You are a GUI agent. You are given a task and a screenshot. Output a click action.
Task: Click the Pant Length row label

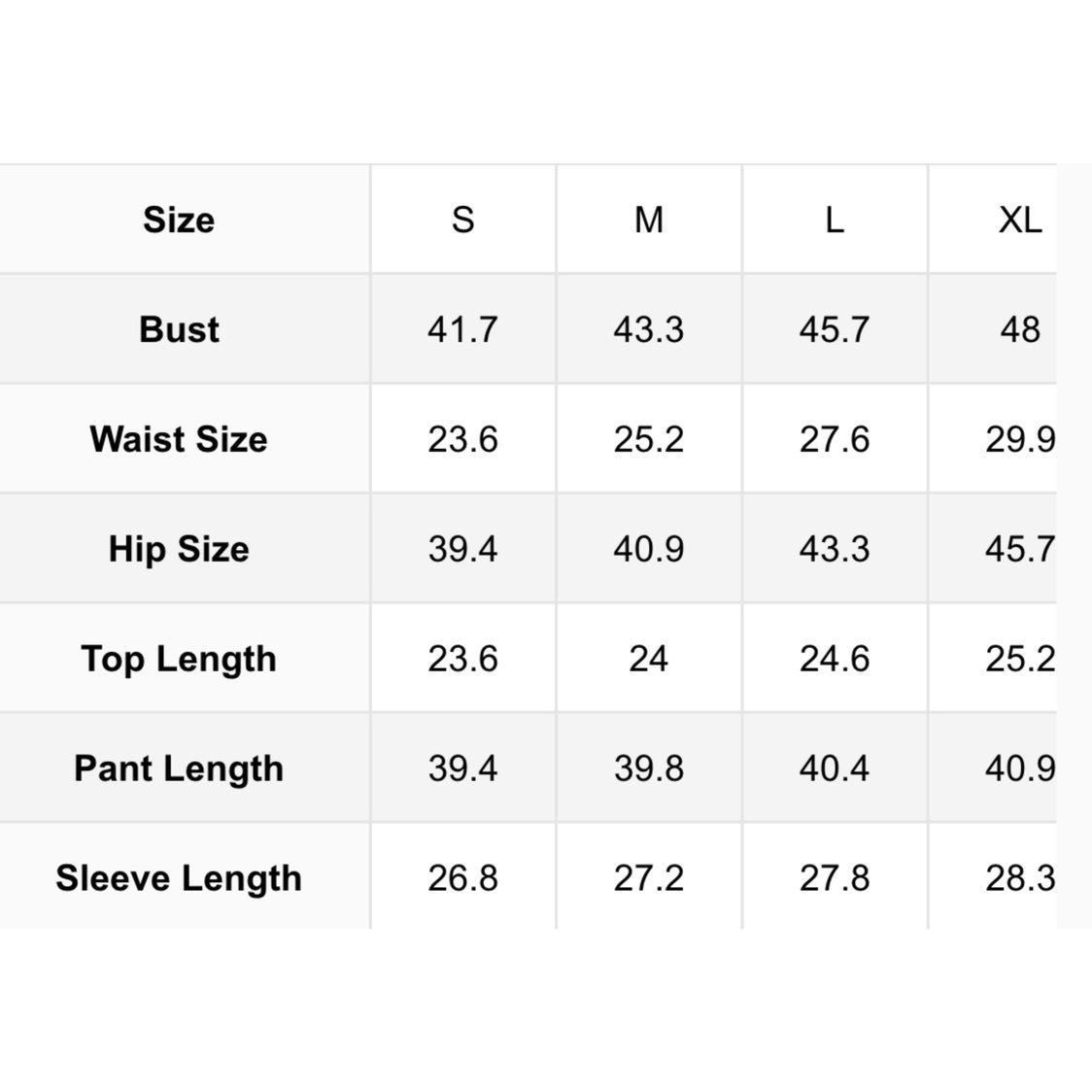(x=179, y=768)
